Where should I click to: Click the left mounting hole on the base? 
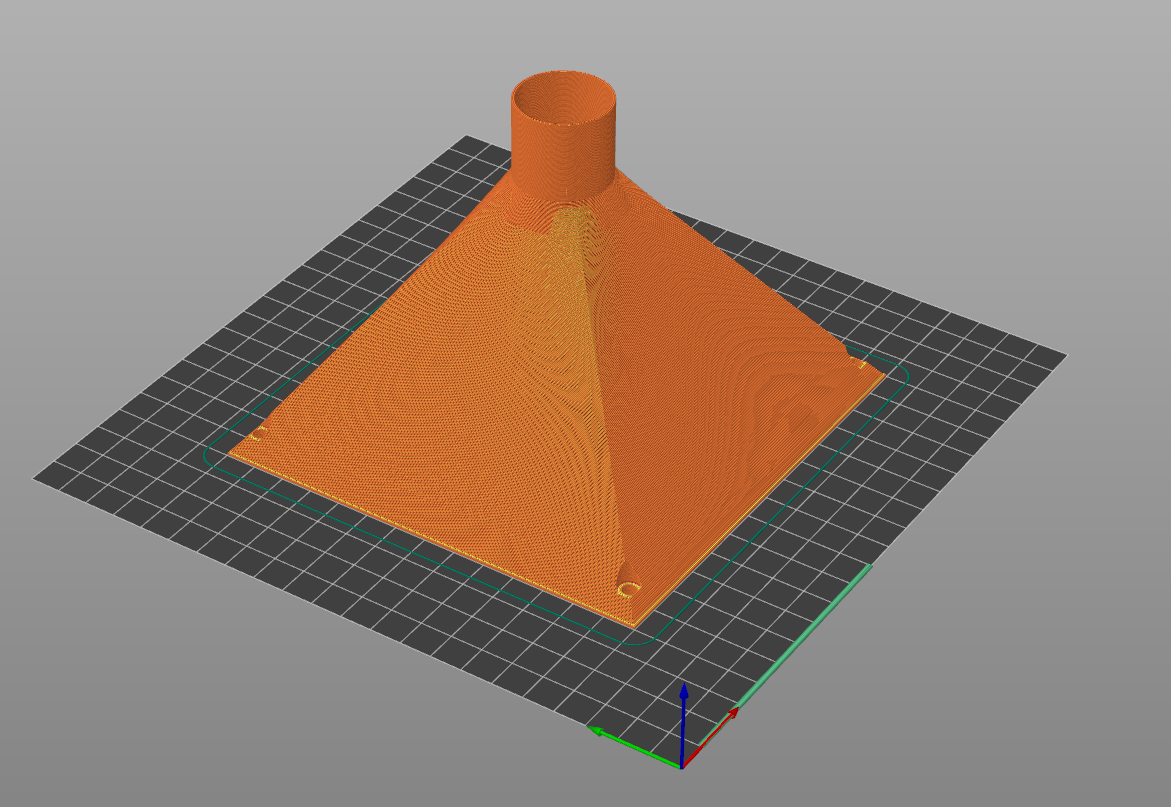[262, 434]
